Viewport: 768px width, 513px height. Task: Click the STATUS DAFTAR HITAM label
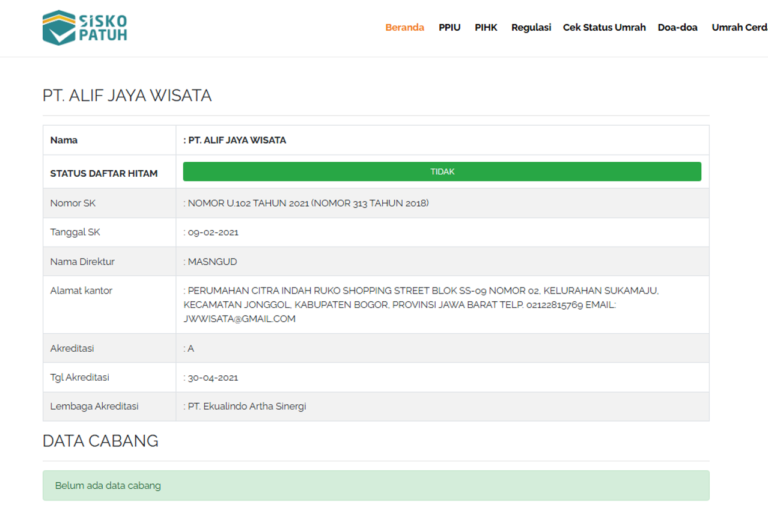104,173
